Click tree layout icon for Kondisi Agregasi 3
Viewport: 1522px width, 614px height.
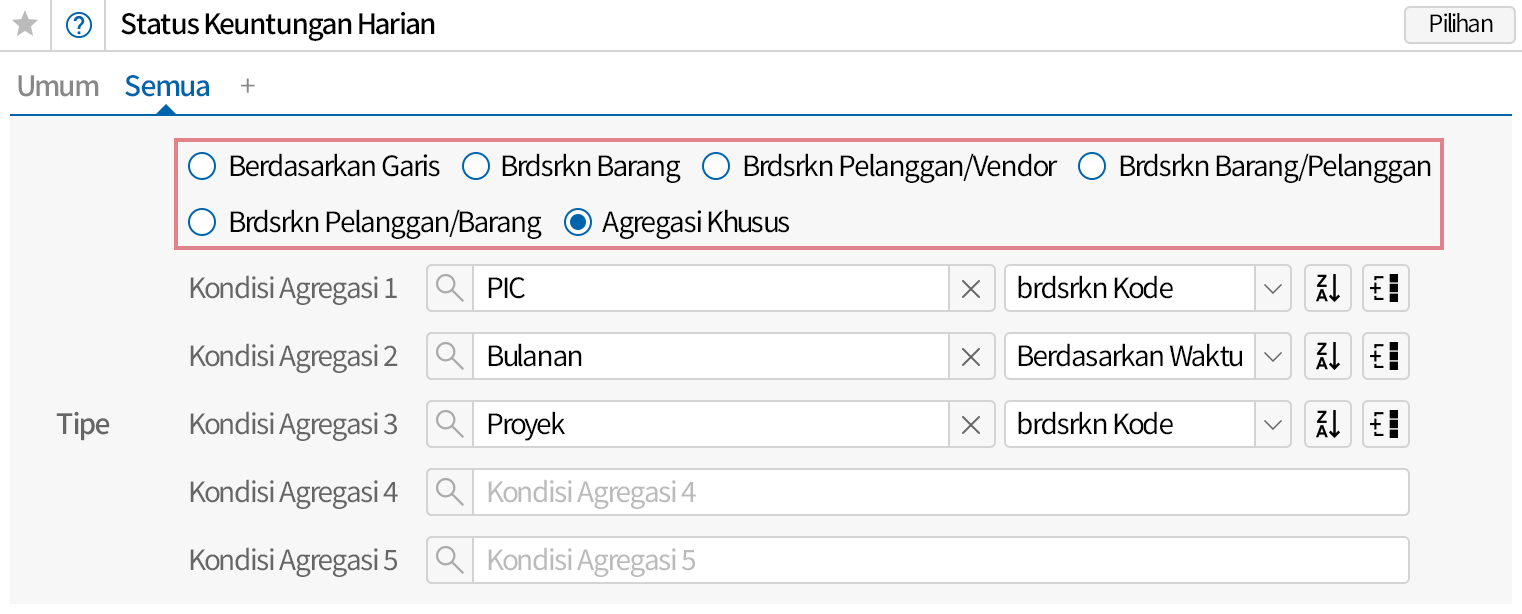1385,425
